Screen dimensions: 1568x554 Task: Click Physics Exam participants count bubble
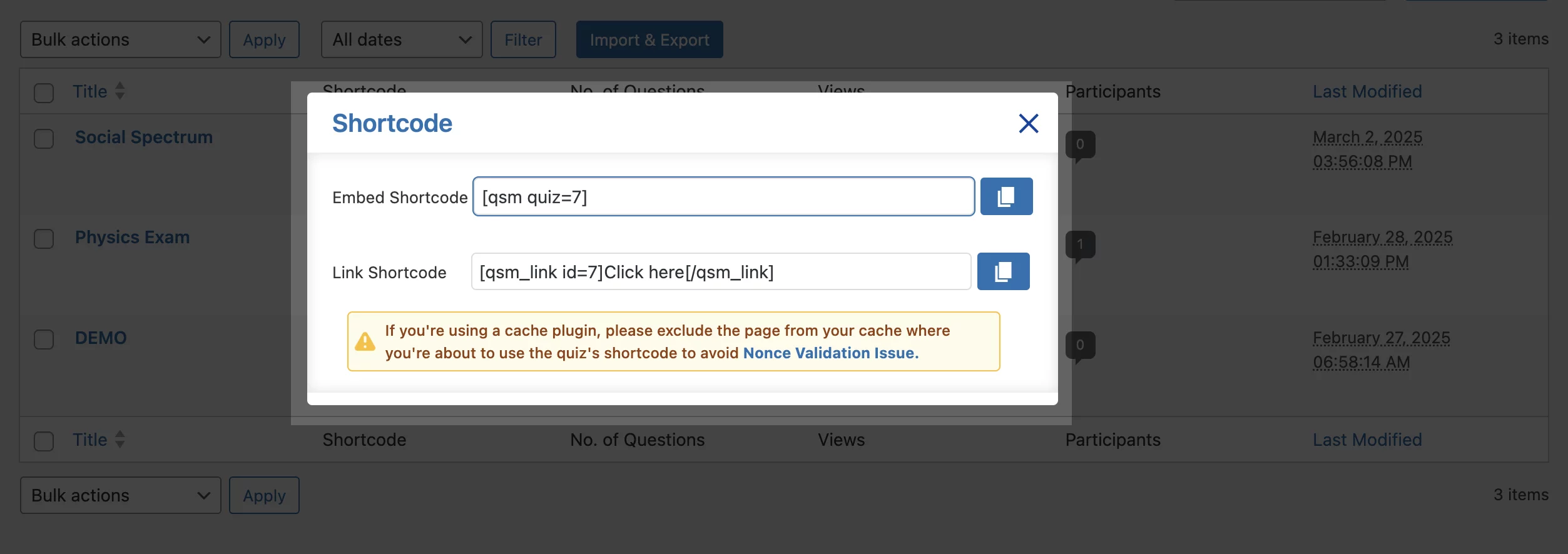[1080, 245]
